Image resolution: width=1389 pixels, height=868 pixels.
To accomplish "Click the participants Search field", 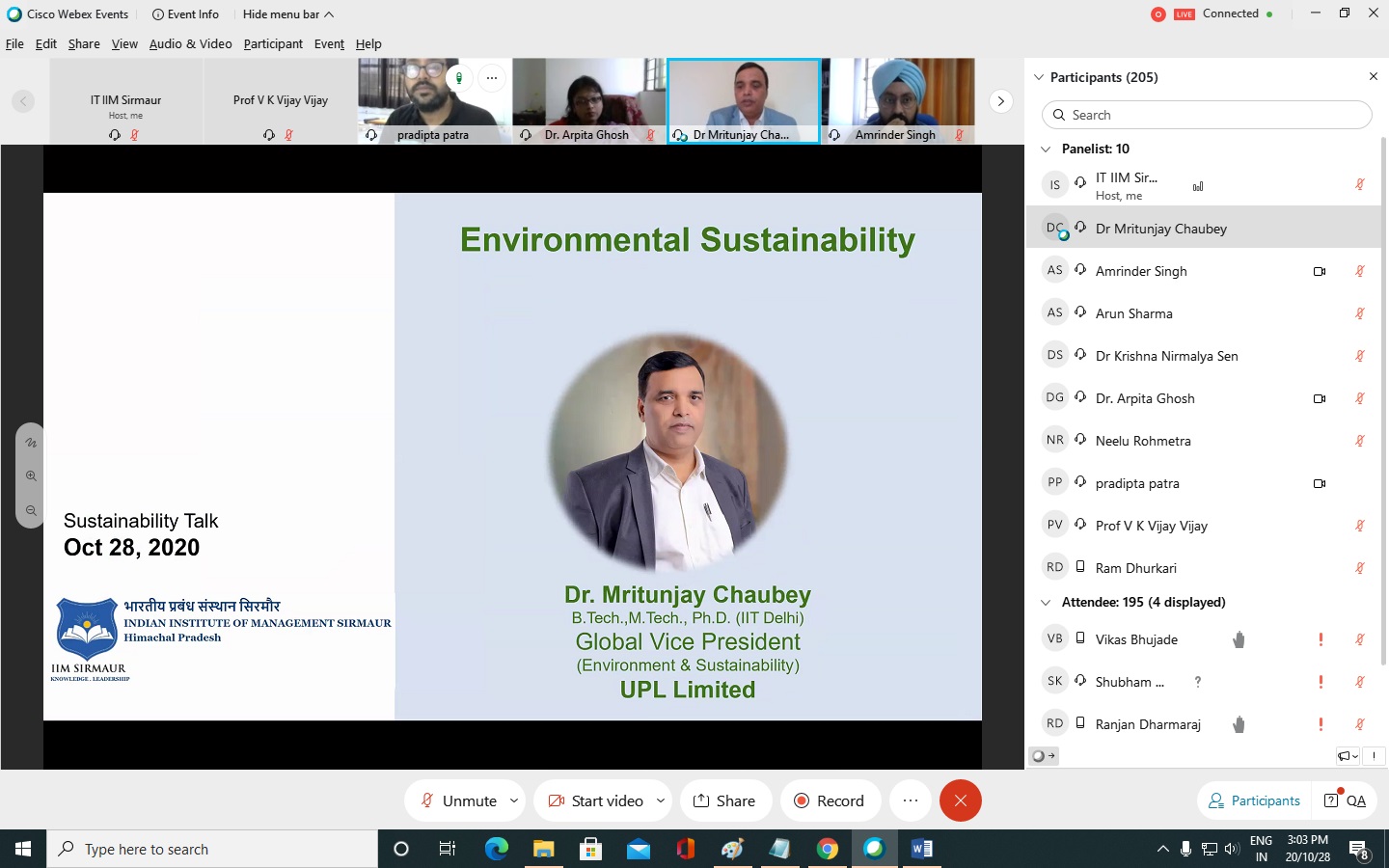I will point(1207,115).
